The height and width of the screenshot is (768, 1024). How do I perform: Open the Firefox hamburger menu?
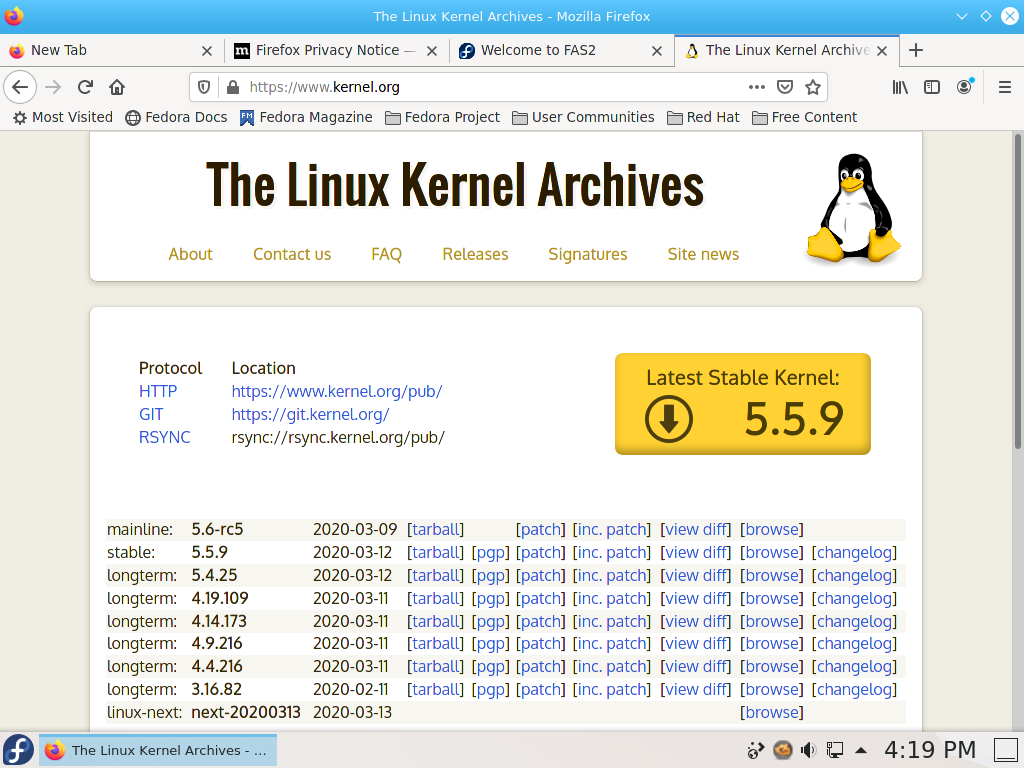pyautogui.click(x=1005, y=87)
